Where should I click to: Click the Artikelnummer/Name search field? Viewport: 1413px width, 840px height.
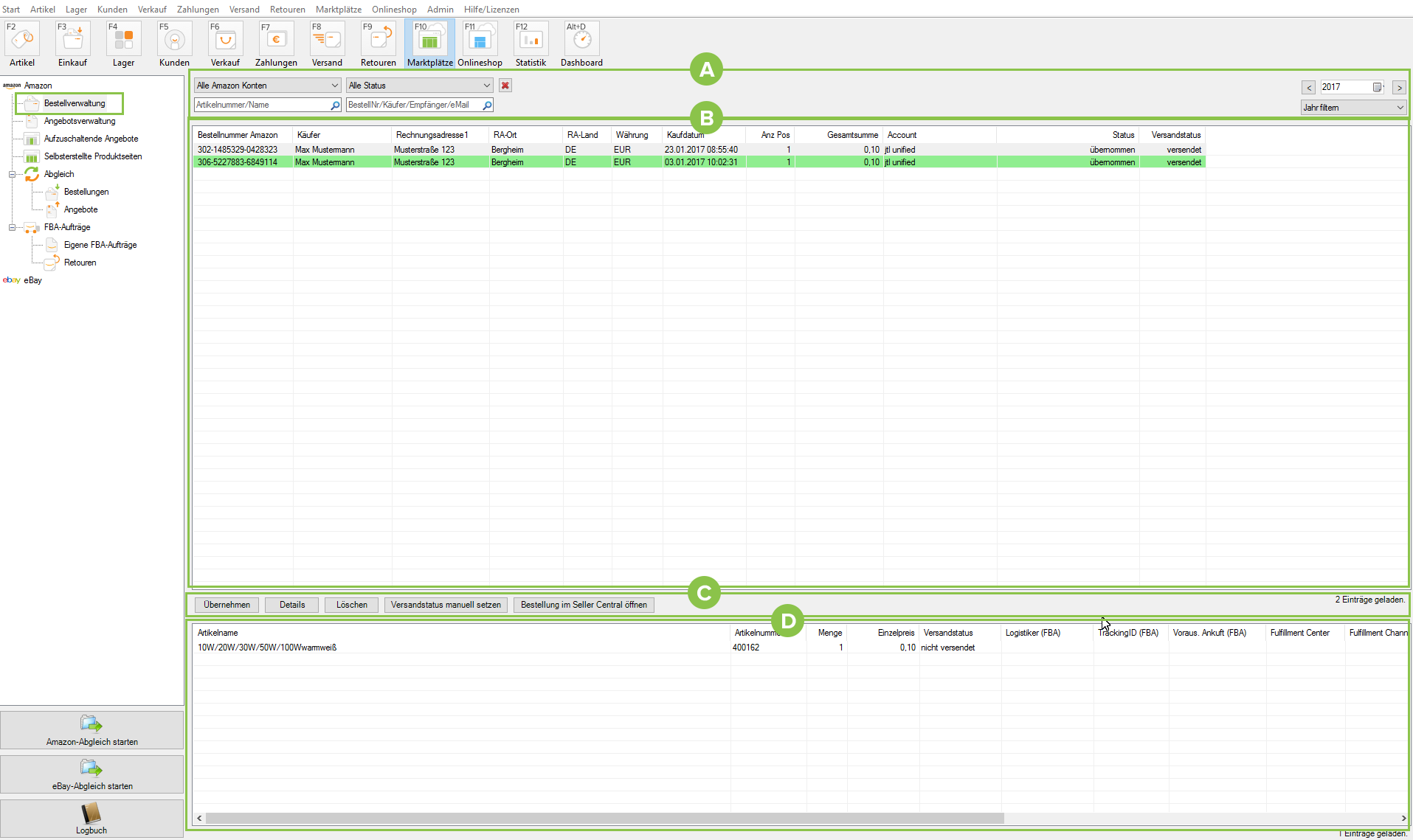(261, 105)
